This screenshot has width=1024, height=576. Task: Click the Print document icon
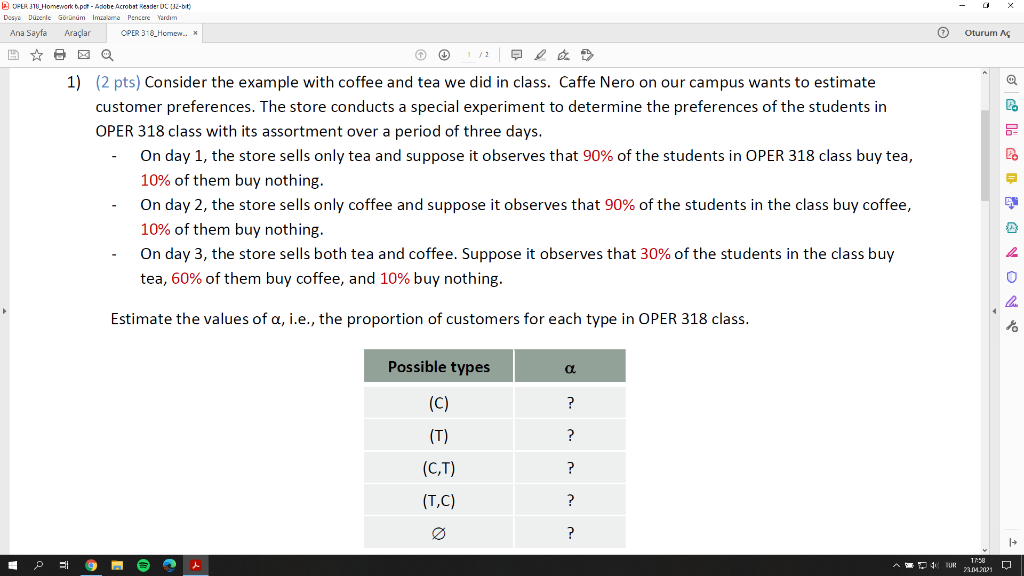pos(59,55)
